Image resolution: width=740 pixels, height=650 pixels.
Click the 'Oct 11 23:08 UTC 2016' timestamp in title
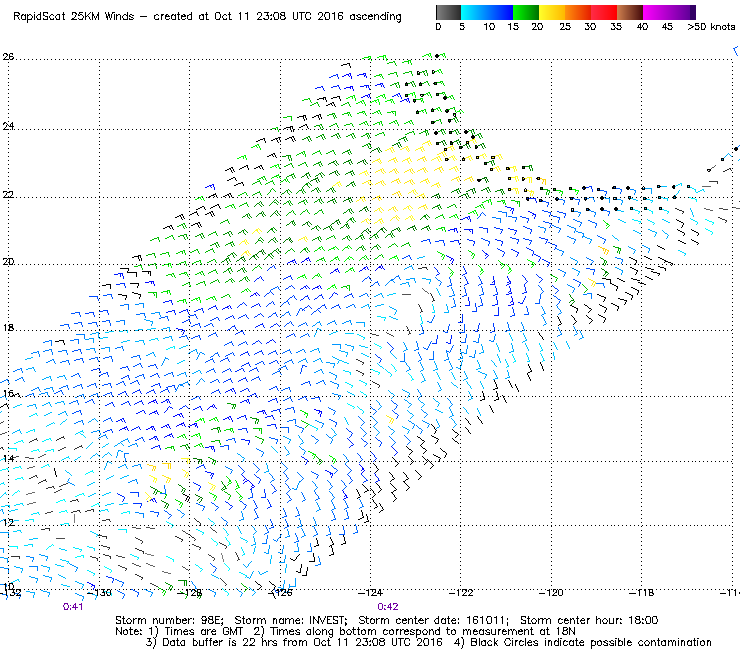point(279,17)
